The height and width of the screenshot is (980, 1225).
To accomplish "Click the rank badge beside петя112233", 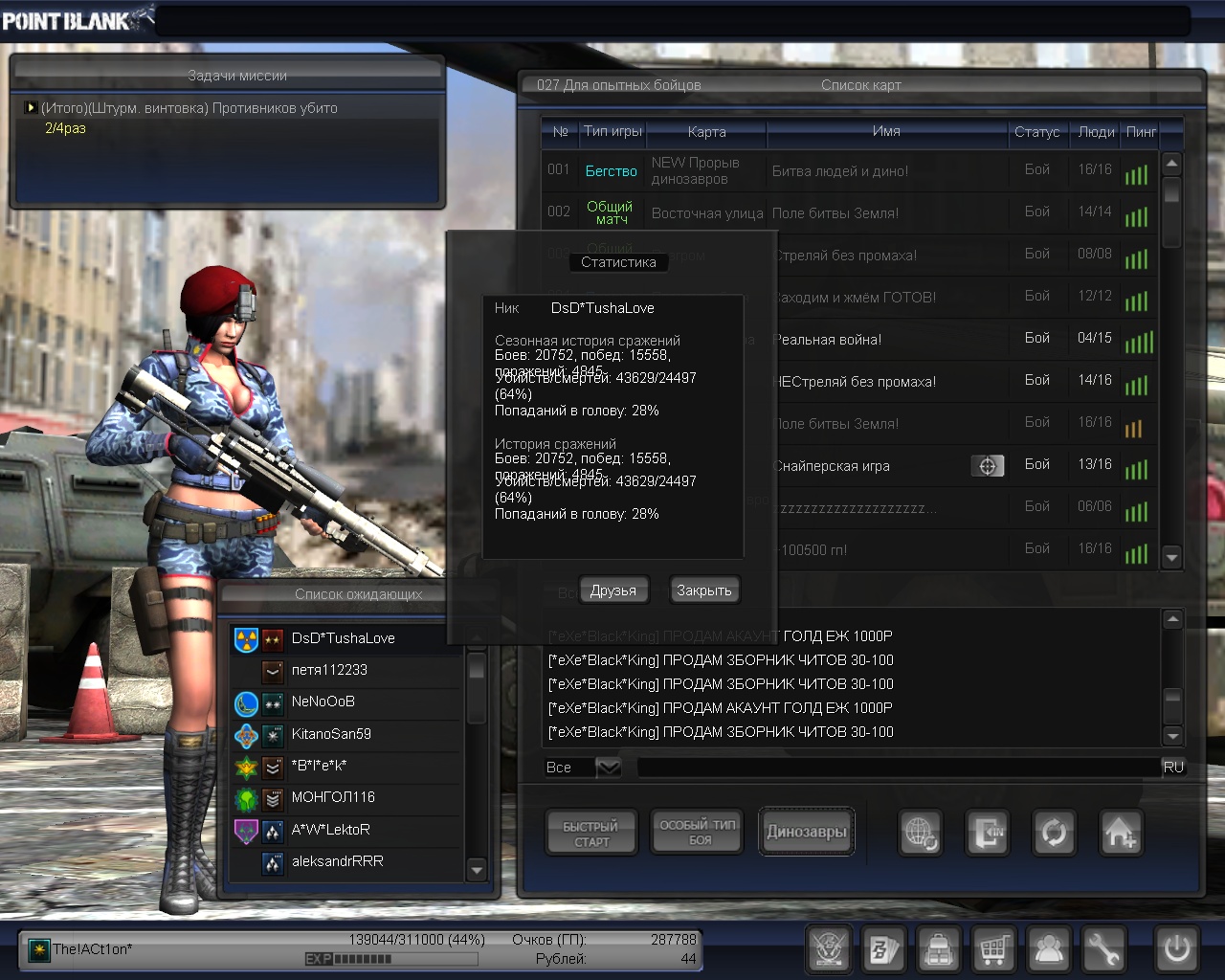I will pos(273,671).
